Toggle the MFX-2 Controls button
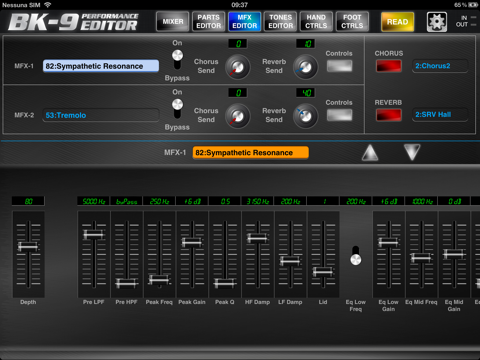Viewport: 480px width, 360px height. [339, 115]
